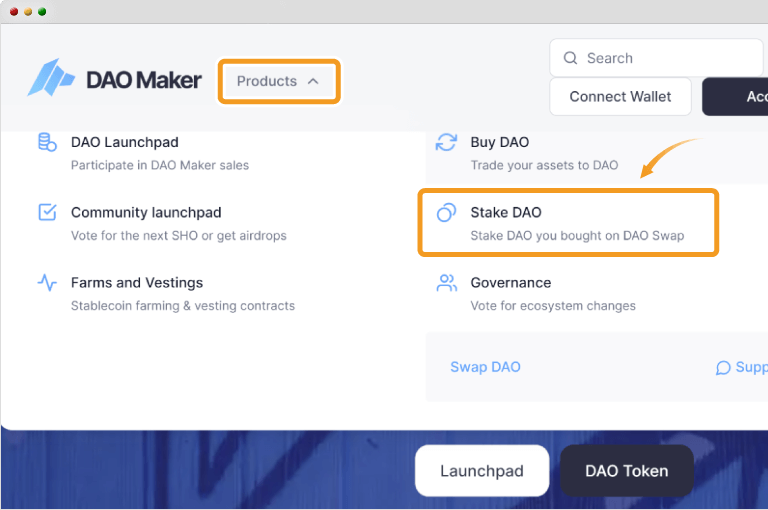The height and width of the screenshot is (510, 768).
Task: Click the DAO Token button
Action: point(626,471)
